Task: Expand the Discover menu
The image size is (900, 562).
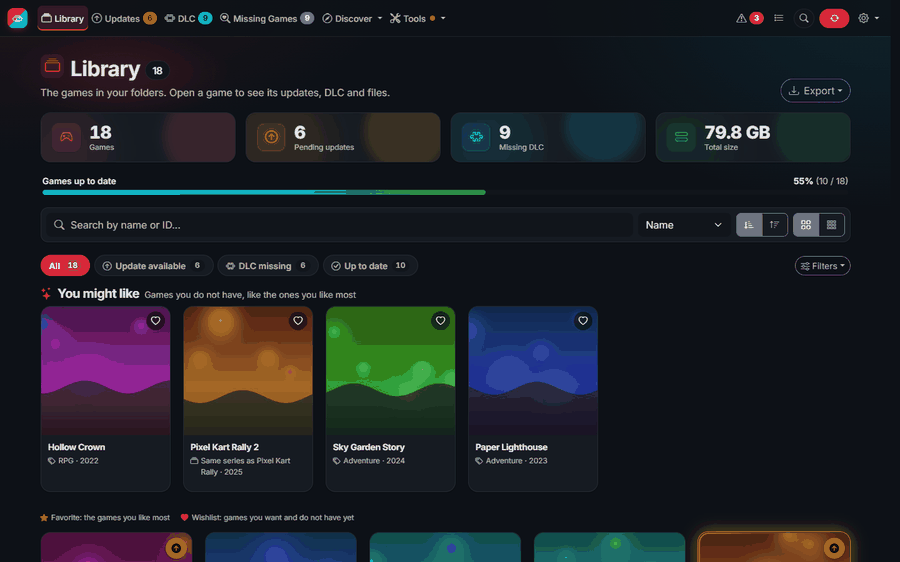Action: [x=352, y=18]
